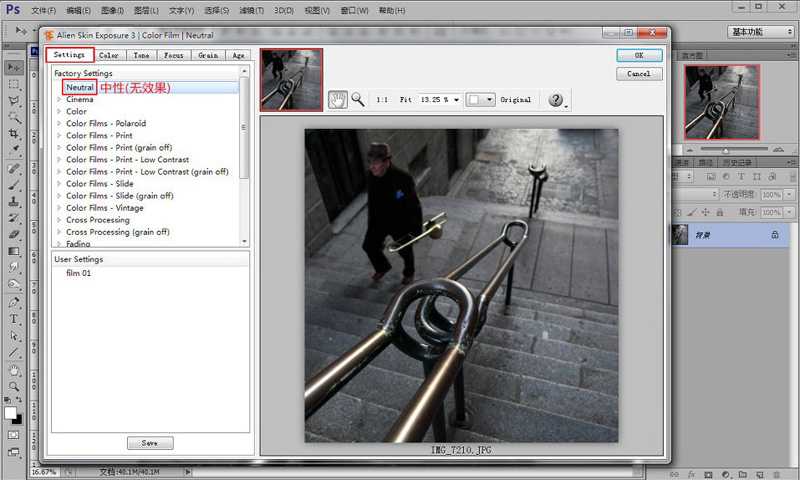
Task: Select Color Films - Slide preset group
Action: [99, 184]
